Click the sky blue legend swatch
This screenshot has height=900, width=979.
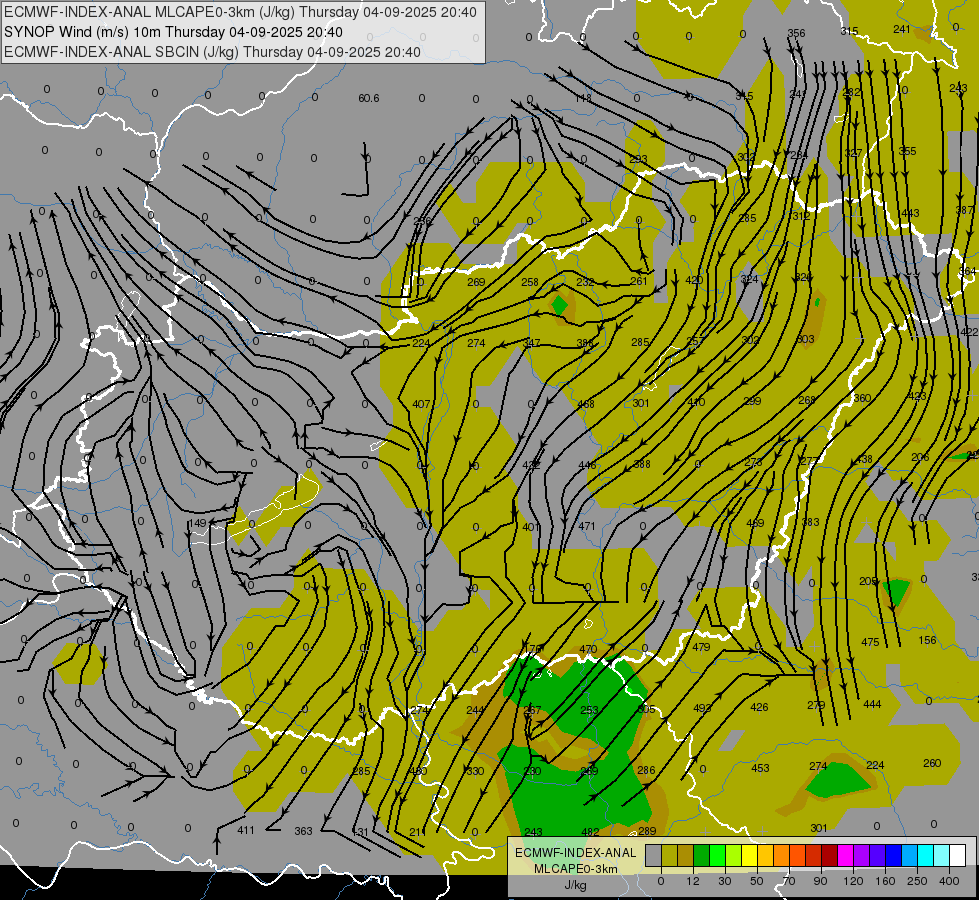pyautogui.click(x=910, y=855)
